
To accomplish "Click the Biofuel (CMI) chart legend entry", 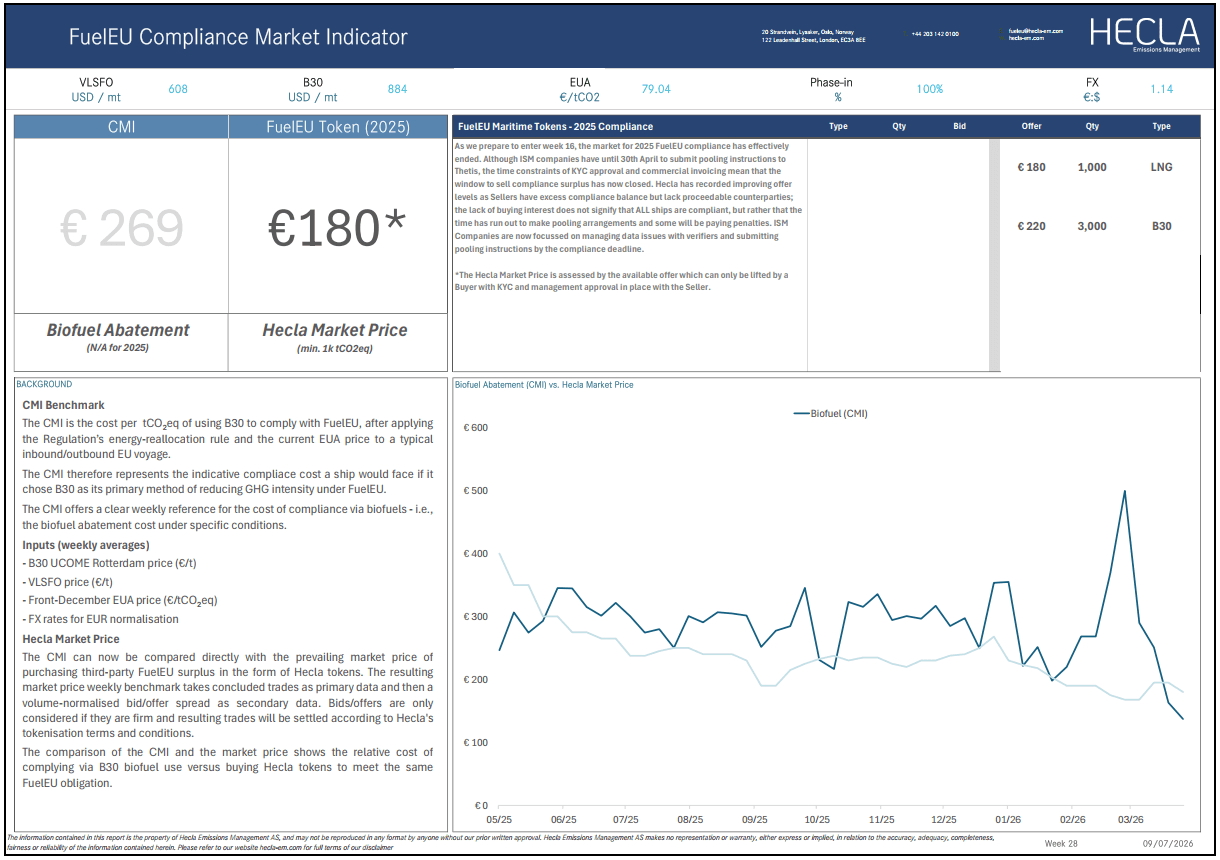I will [830, 412].
